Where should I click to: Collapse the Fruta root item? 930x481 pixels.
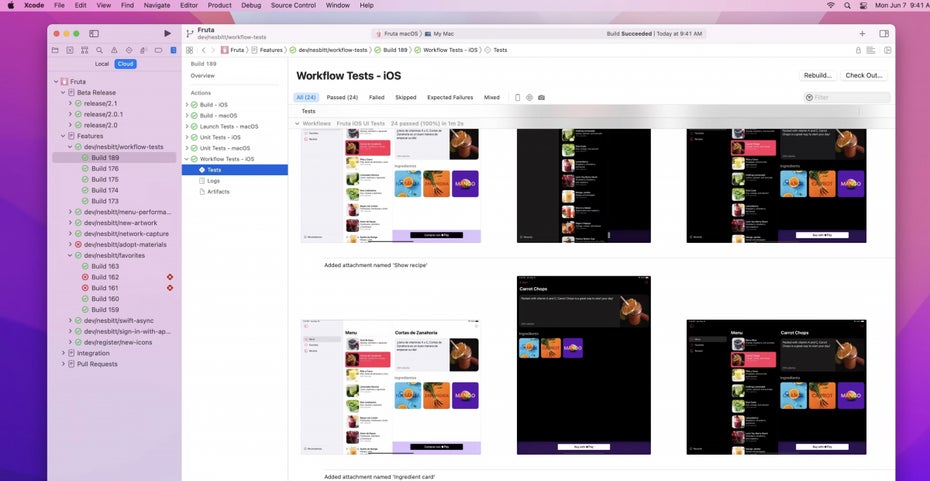click(x=56, y=82)
